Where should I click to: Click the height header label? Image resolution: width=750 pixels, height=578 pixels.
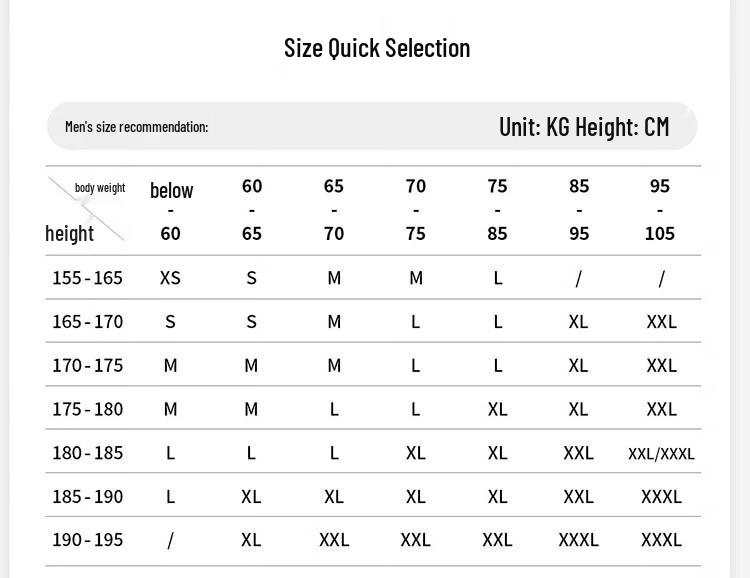pyautogui.click(x=69, y=234)
